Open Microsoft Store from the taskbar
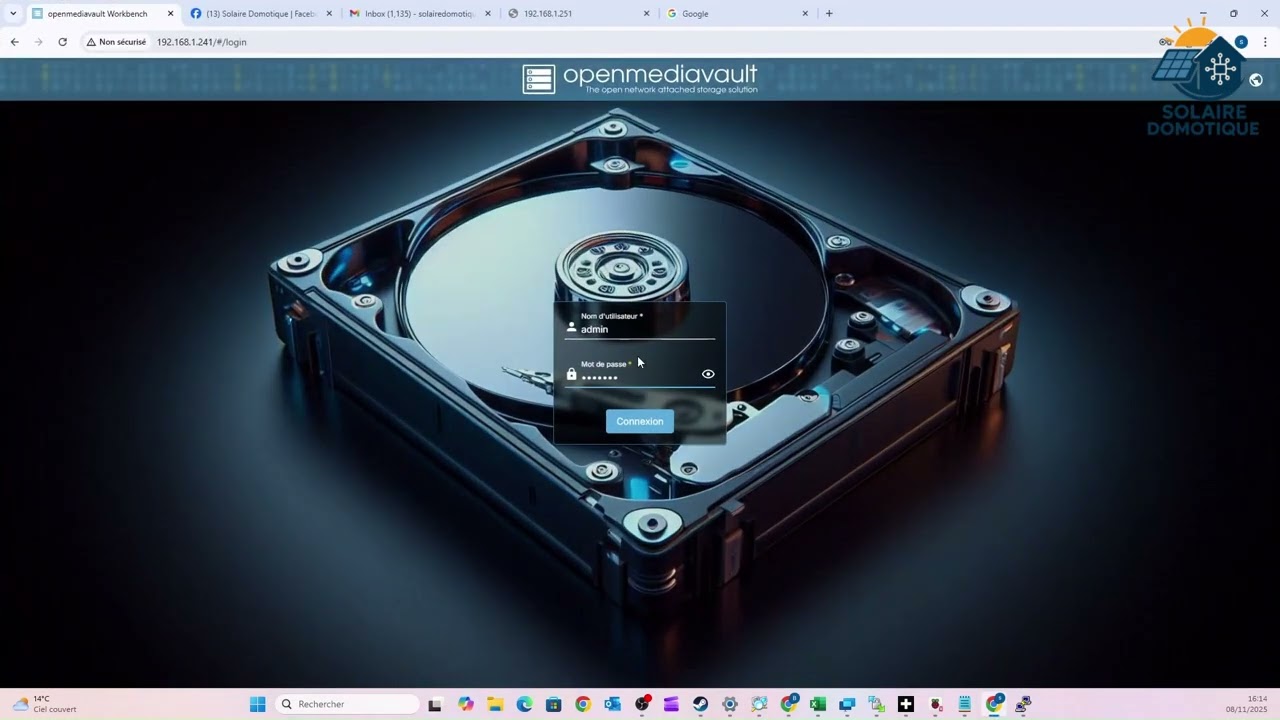1280x720 pixels. [554, 704]
